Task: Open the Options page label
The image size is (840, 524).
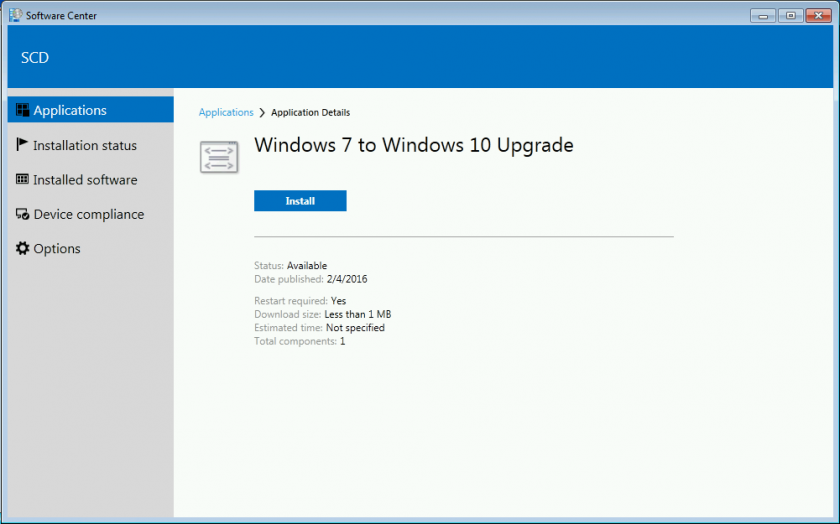Action: tap(57, 249)
